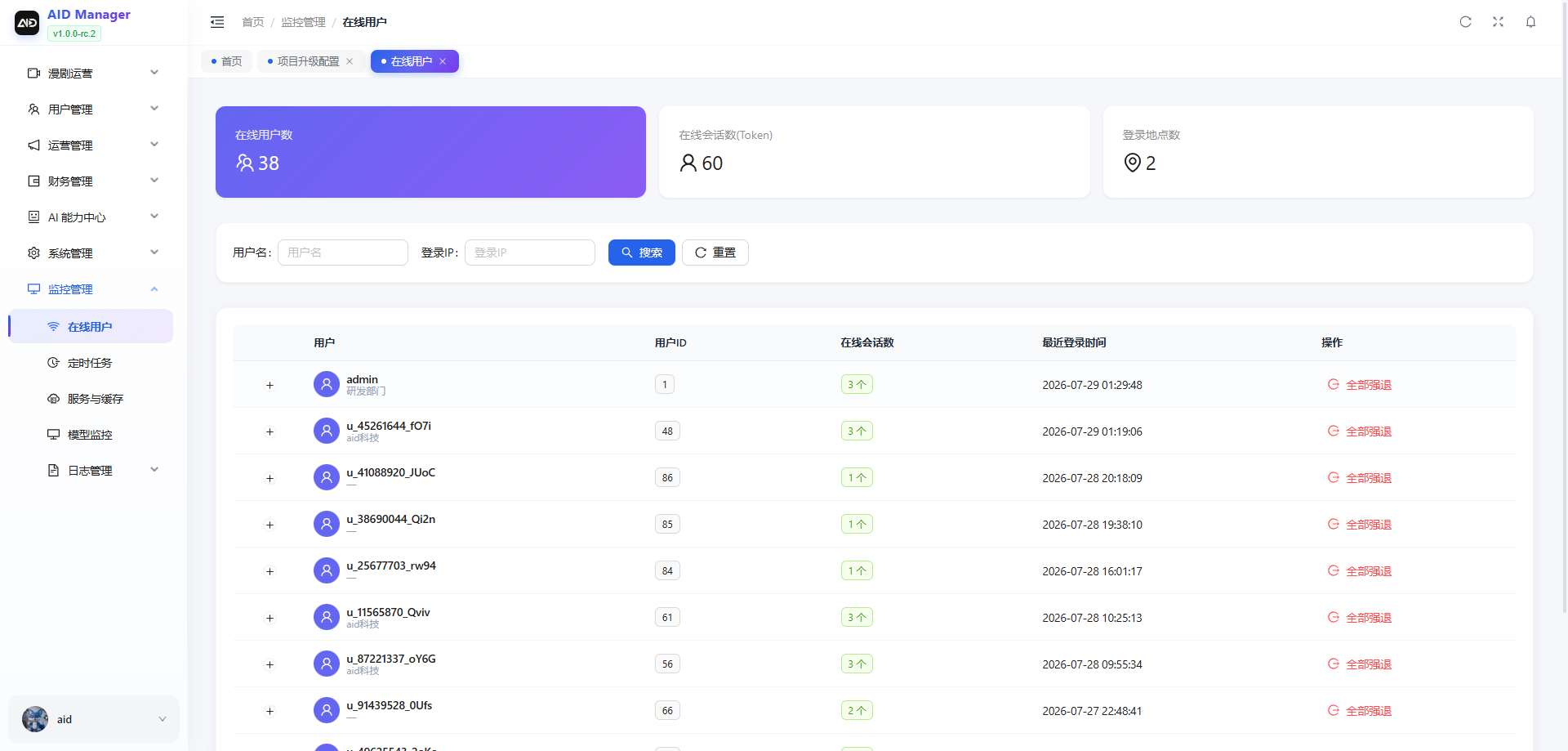Open 服务与缓存 in the sidebar
Image resolution: width=1568 pixels, height=751 pixels.
click(91, 399)
